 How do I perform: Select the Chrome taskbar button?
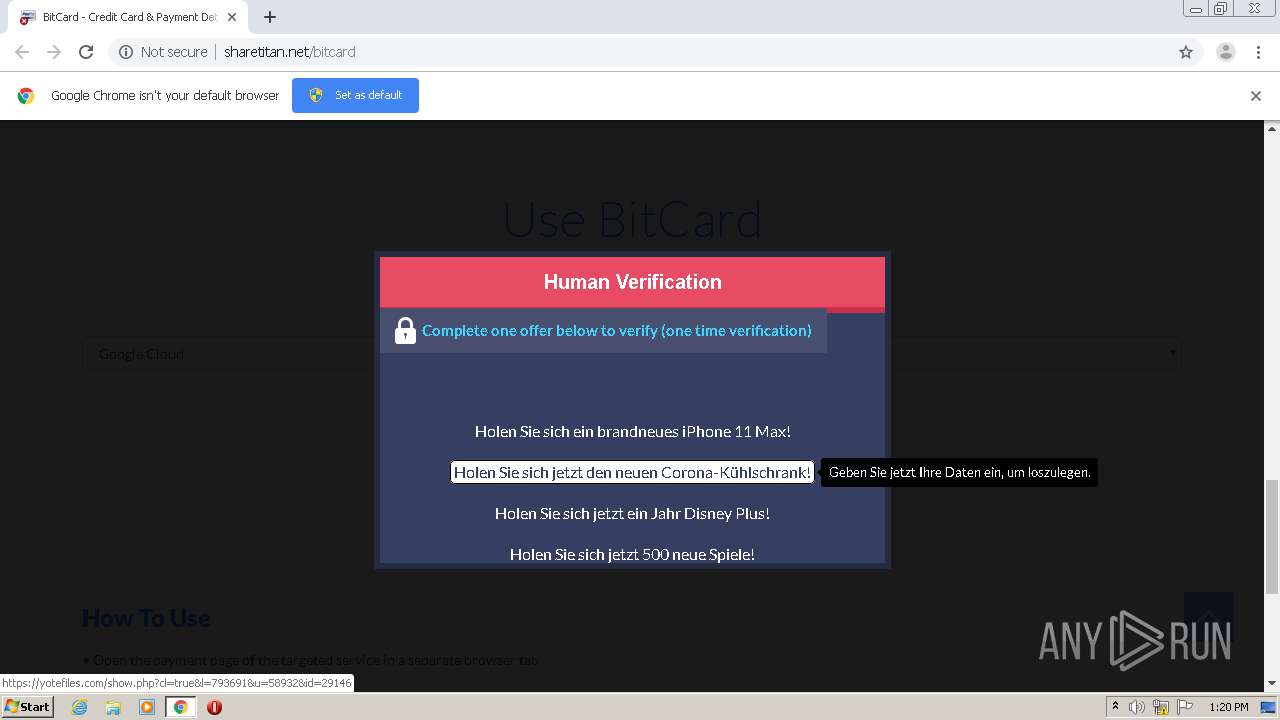[180, 707]
